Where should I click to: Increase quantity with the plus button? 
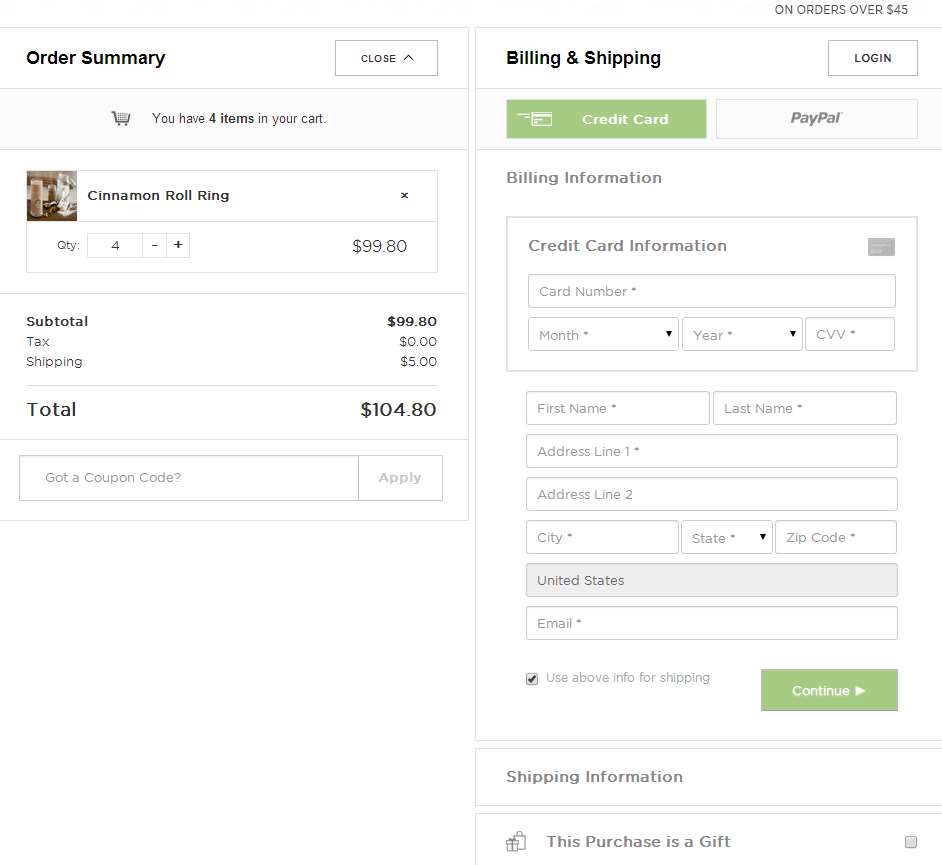pos(178,245)
